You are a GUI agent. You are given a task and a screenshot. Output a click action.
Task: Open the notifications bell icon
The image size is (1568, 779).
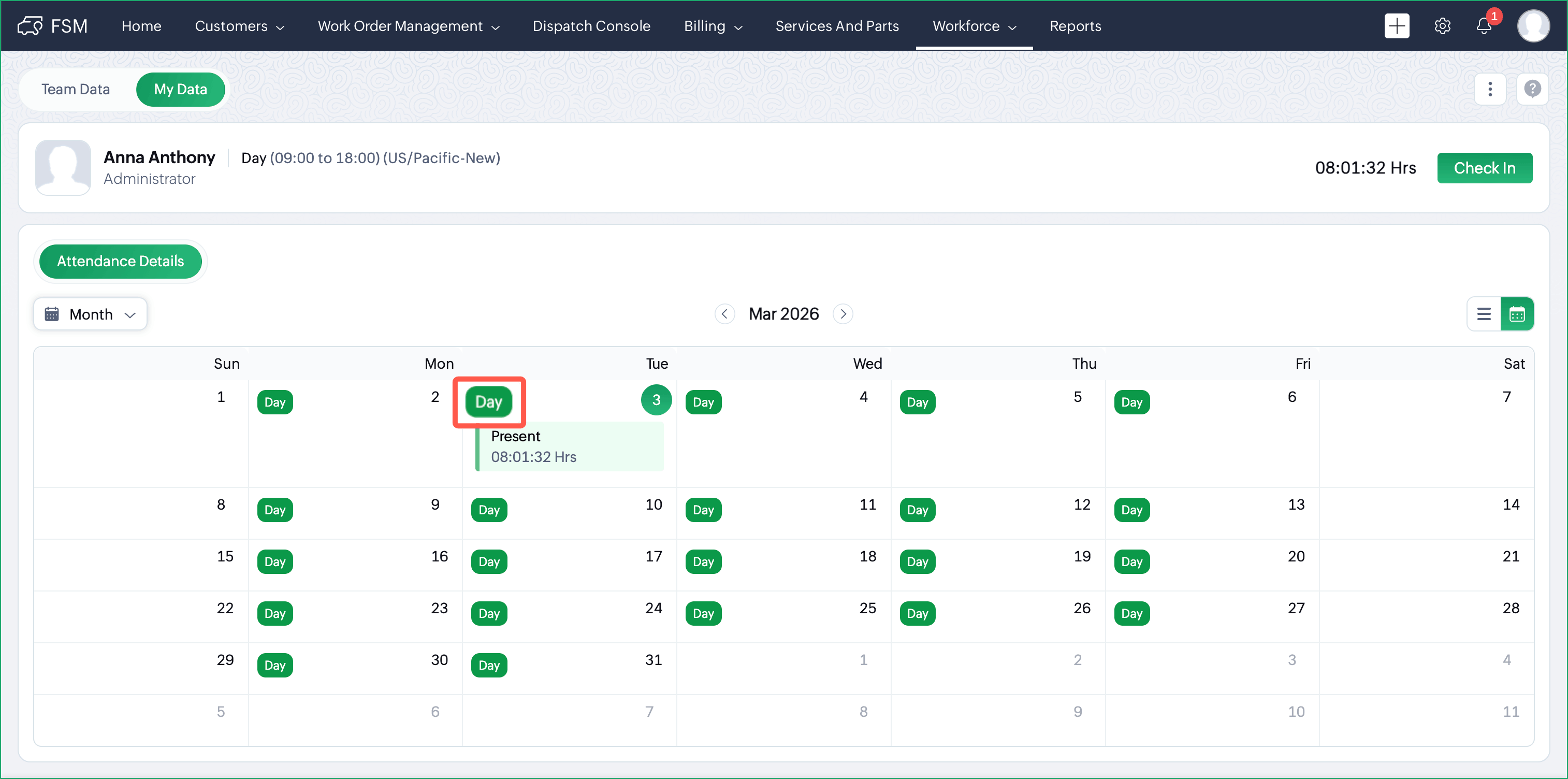point(1484,26)
